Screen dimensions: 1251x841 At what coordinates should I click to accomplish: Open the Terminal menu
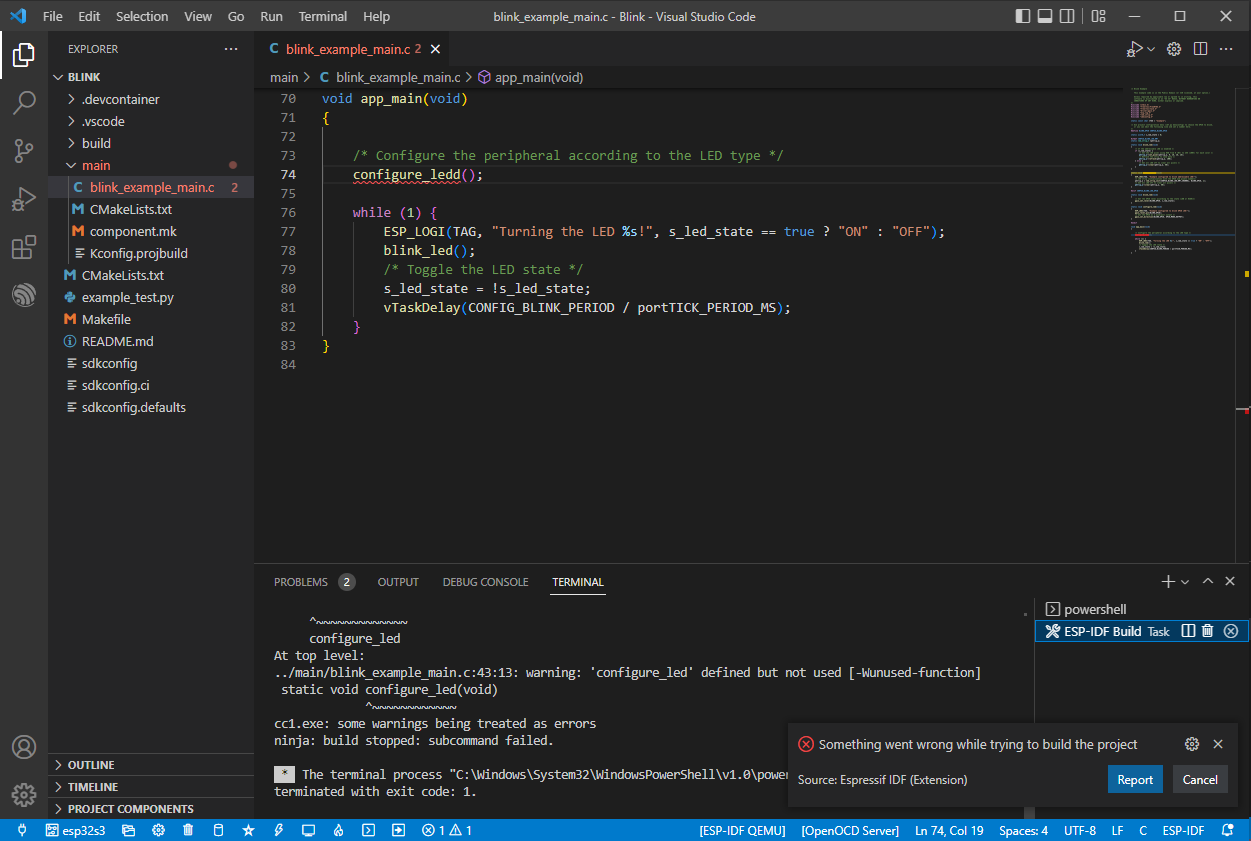coord(323,17)
